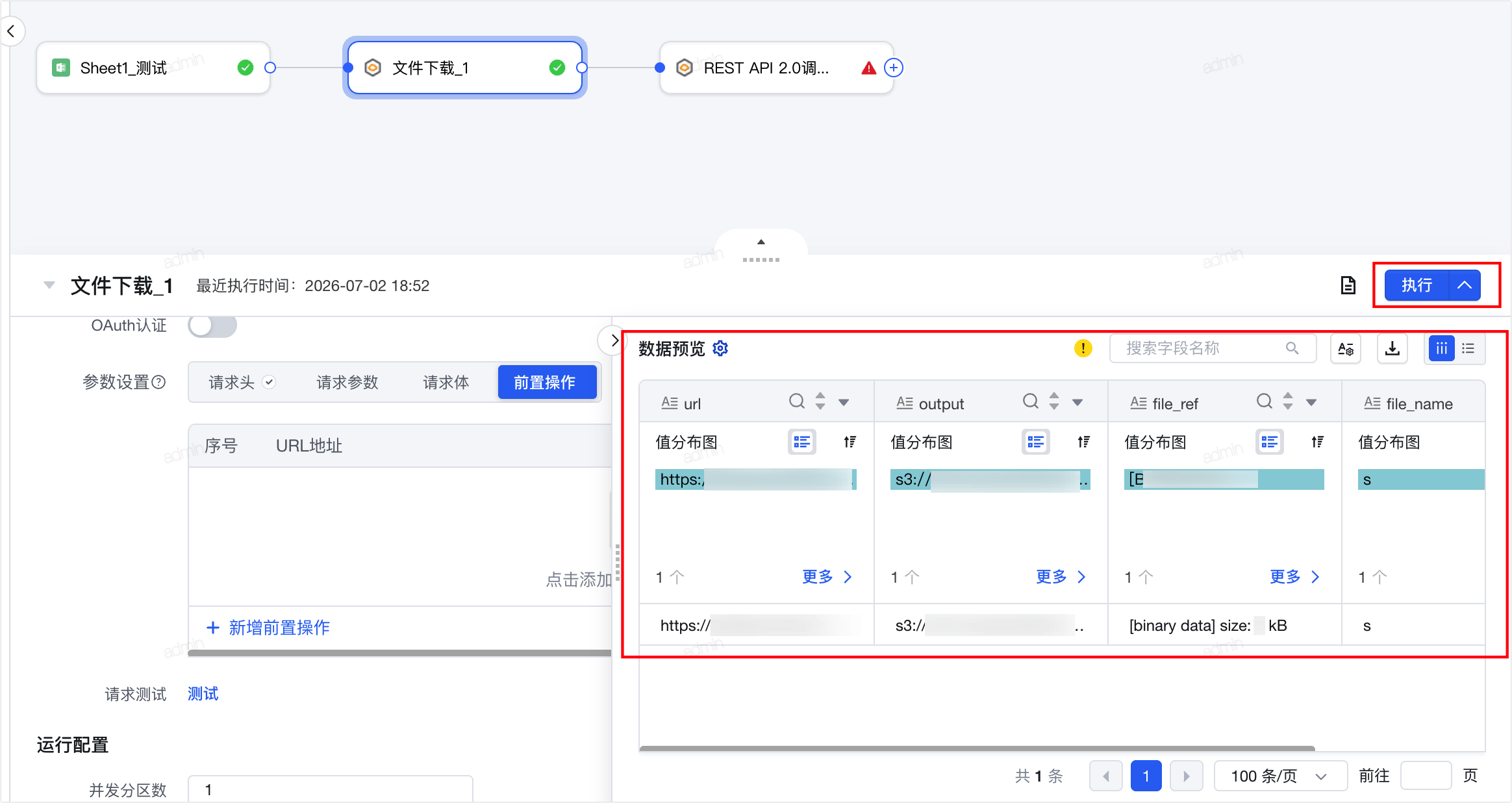Viewport: 1512px width, 803px height.
Task: Click the field type settings icon
Action: [x=1346, y=349]
